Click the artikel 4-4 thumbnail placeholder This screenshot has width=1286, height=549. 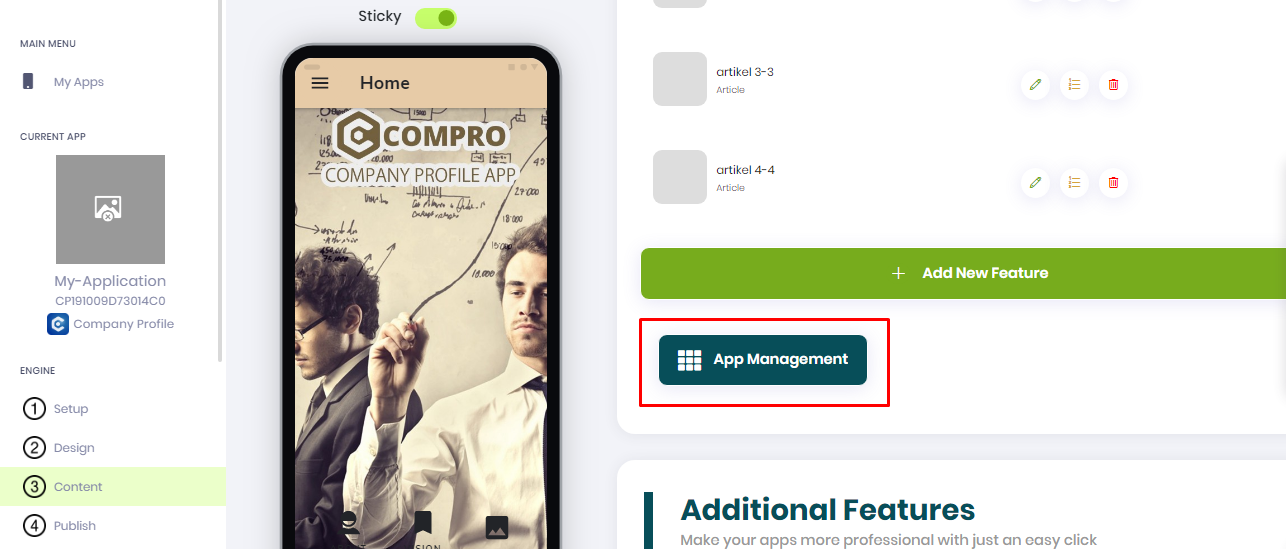(x=680, y=177)
